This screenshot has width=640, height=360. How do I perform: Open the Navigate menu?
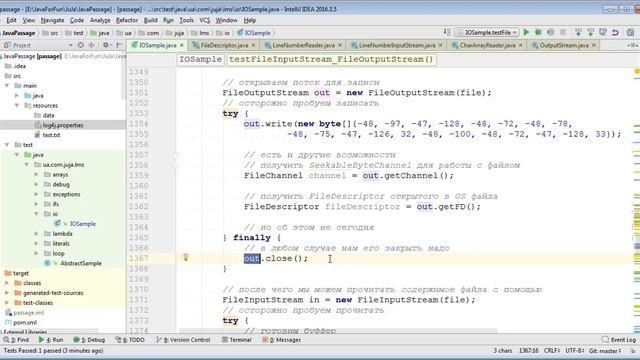(52, 20)
